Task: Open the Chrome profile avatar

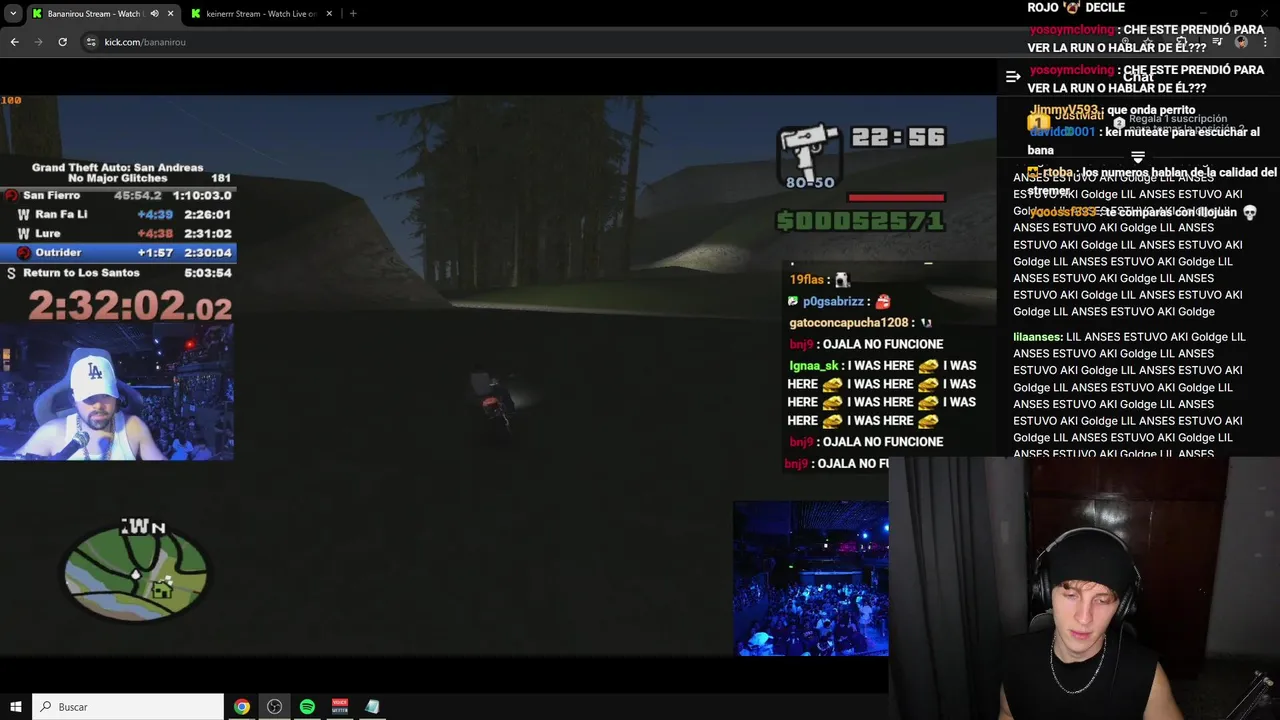Action: (x=1241, y=42)
